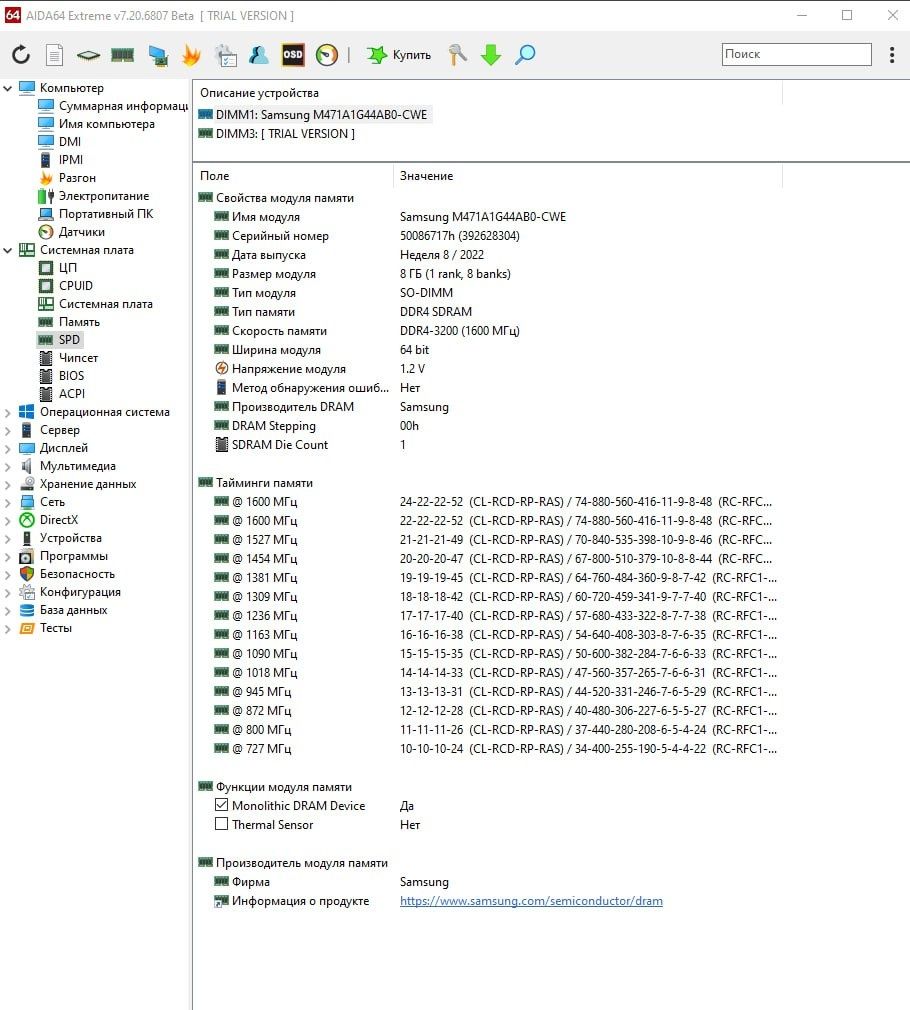This screenshot has width=910, height=1010.
Task: Expand the Сервер tree node
Action: [8, 431]
